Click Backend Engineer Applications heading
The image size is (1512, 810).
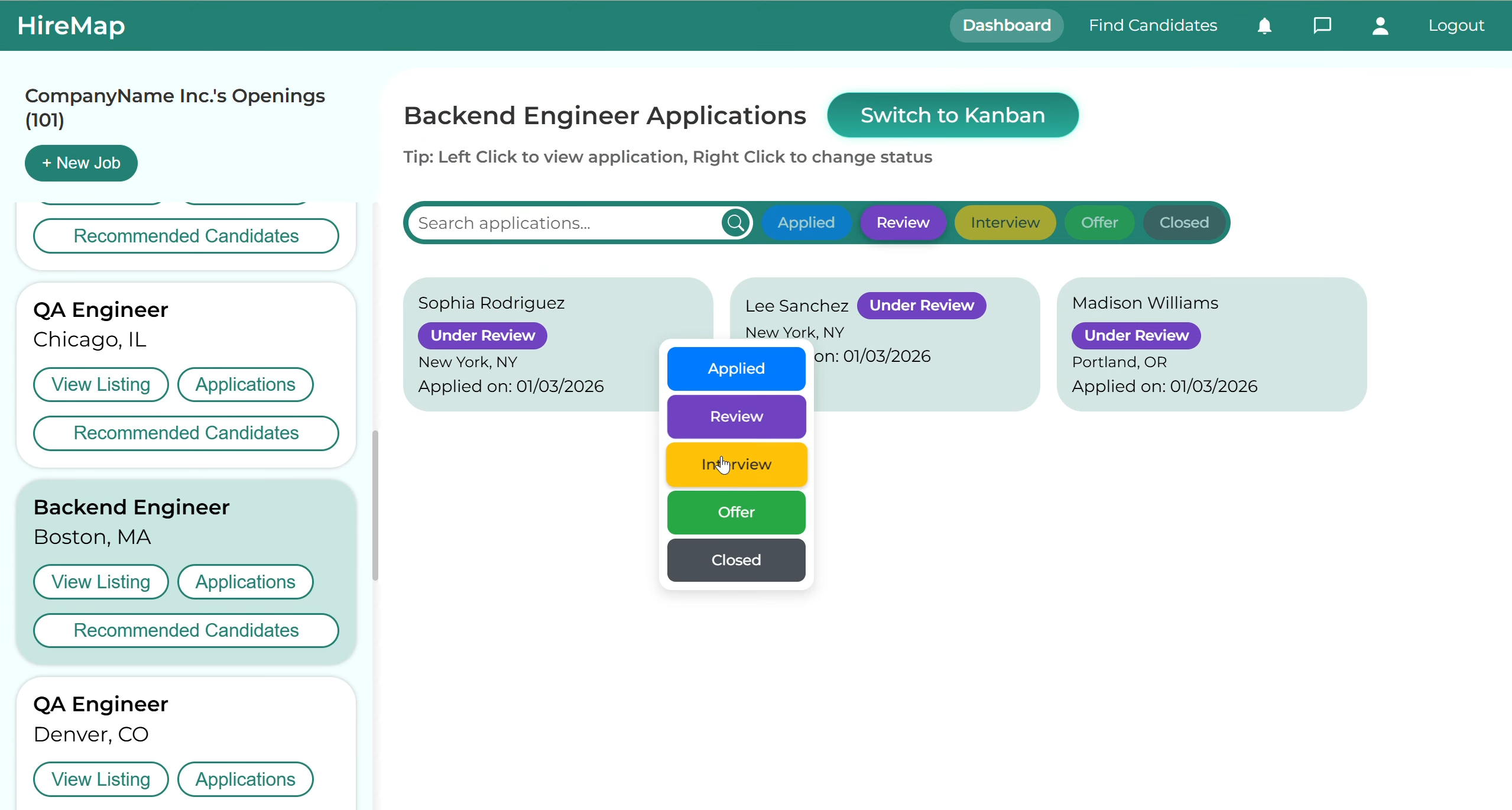pyautogui.click(x=605, y=115)
